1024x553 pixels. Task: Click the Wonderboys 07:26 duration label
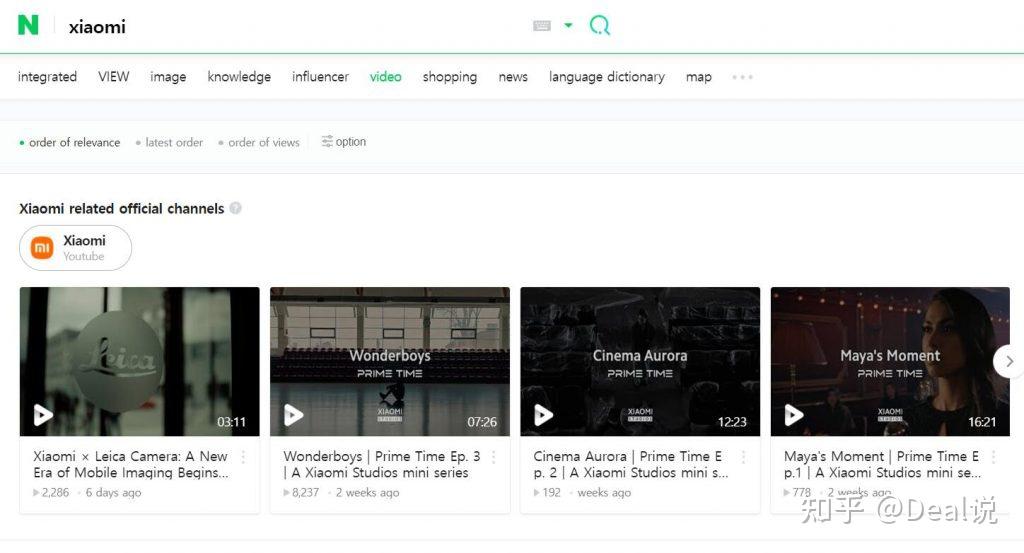482,422
